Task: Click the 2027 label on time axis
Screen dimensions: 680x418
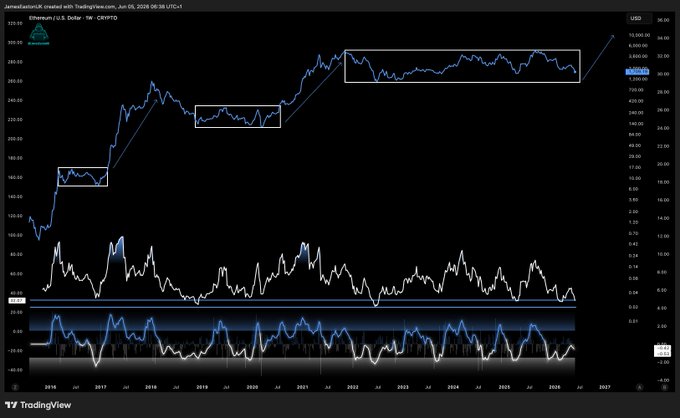Action: click(605, 387)
